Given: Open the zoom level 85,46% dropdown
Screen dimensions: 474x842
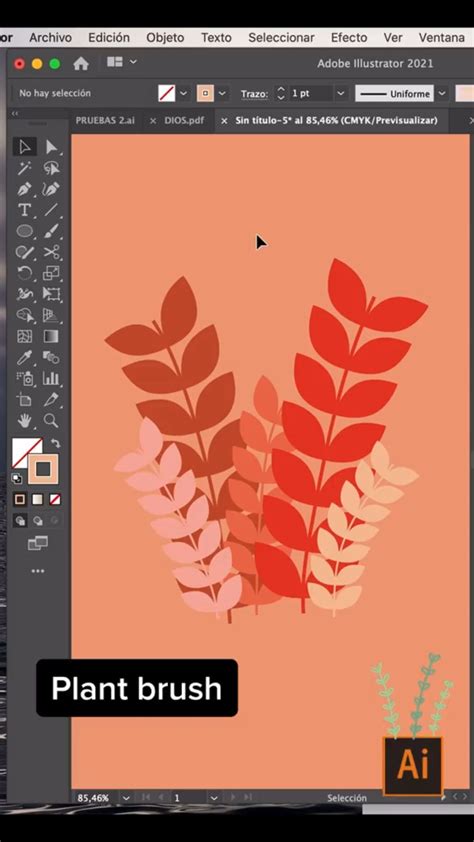Looking at the screenshot, I should click(x=126, y=798).
